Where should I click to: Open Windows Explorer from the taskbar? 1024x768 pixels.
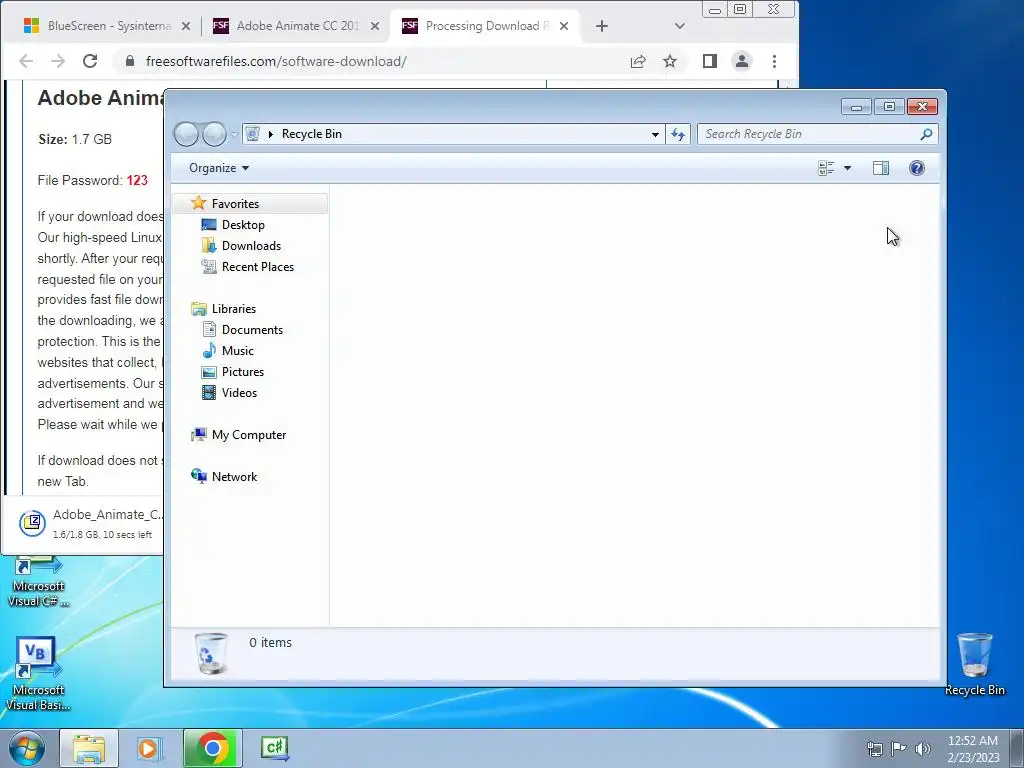(x=89, y=748)
